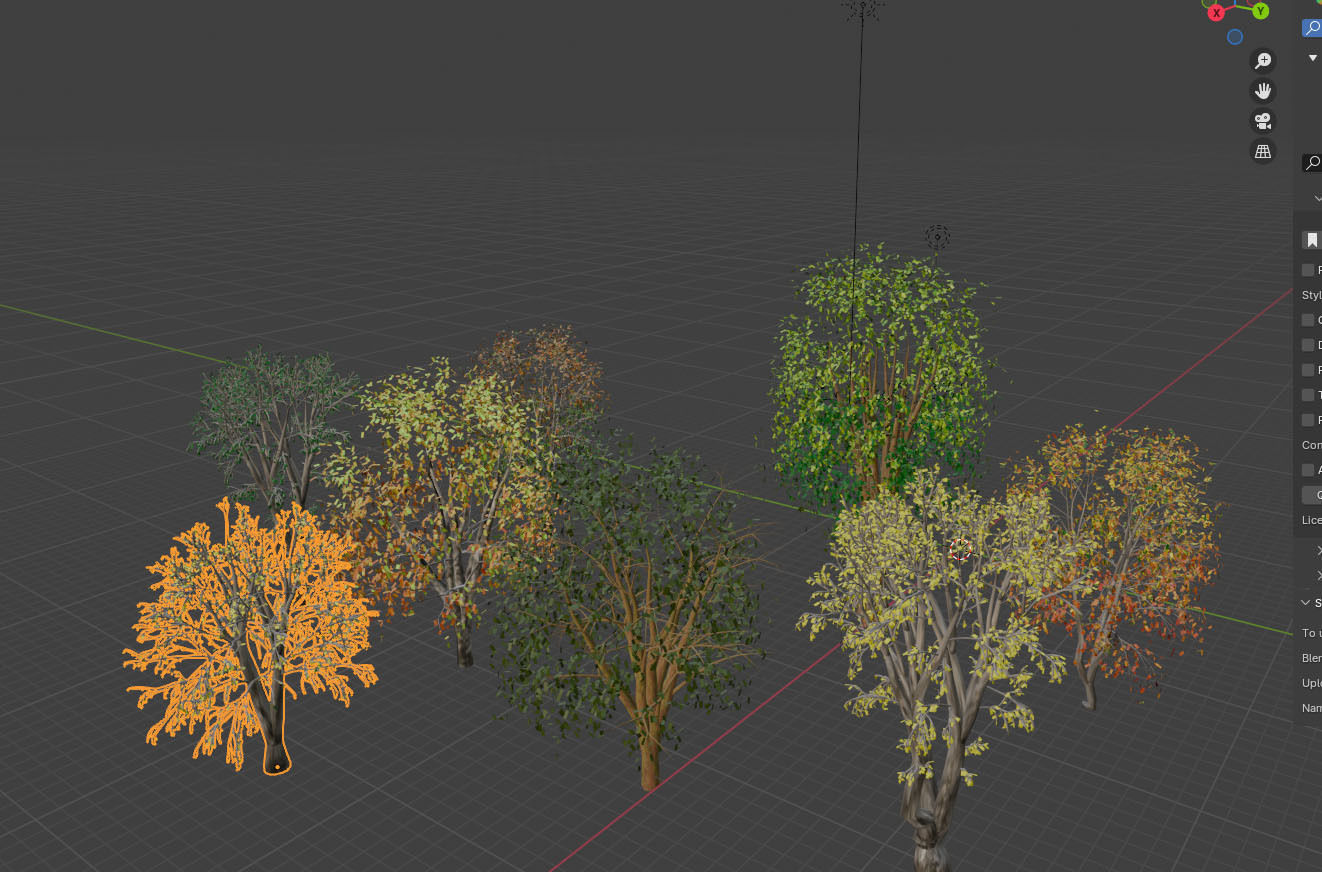Click the pan view hand icon

pyautogui.click(x=1263, y=91)
